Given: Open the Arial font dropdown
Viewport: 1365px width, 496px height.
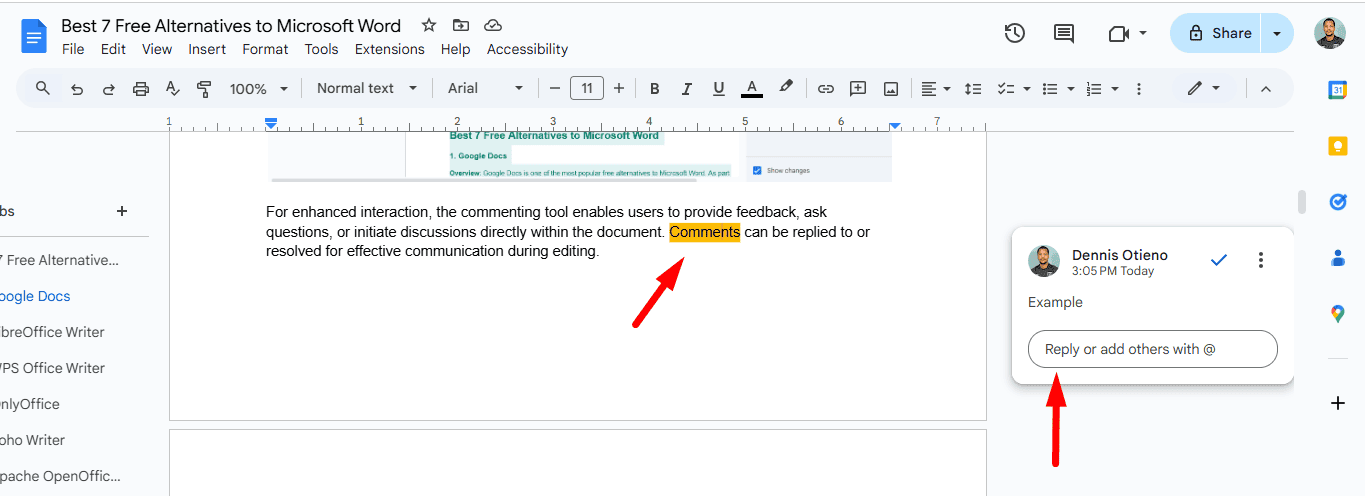Looking at the screenshot, I should pos(485,88).
